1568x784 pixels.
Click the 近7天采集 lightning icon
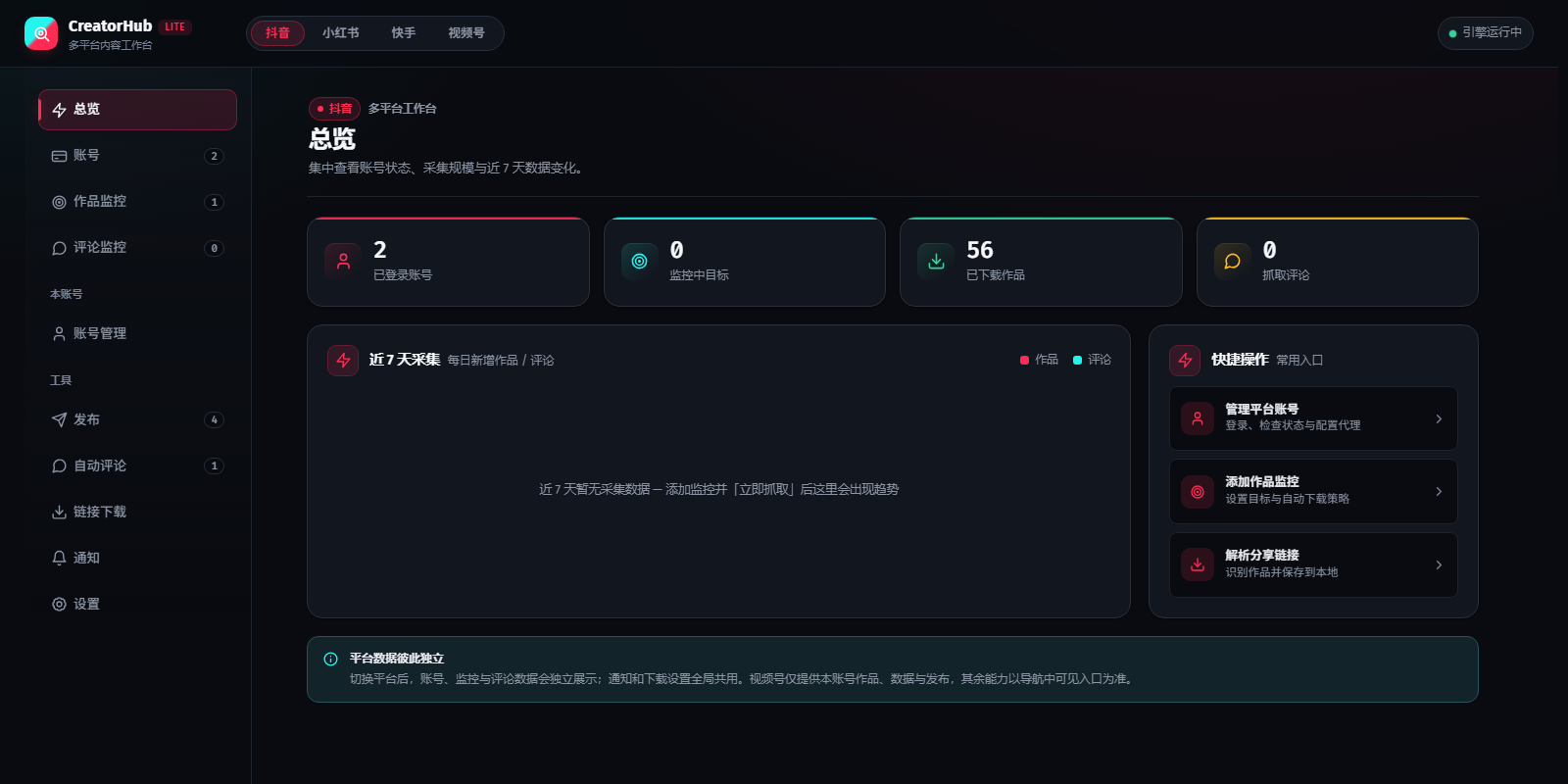point(343,361)
